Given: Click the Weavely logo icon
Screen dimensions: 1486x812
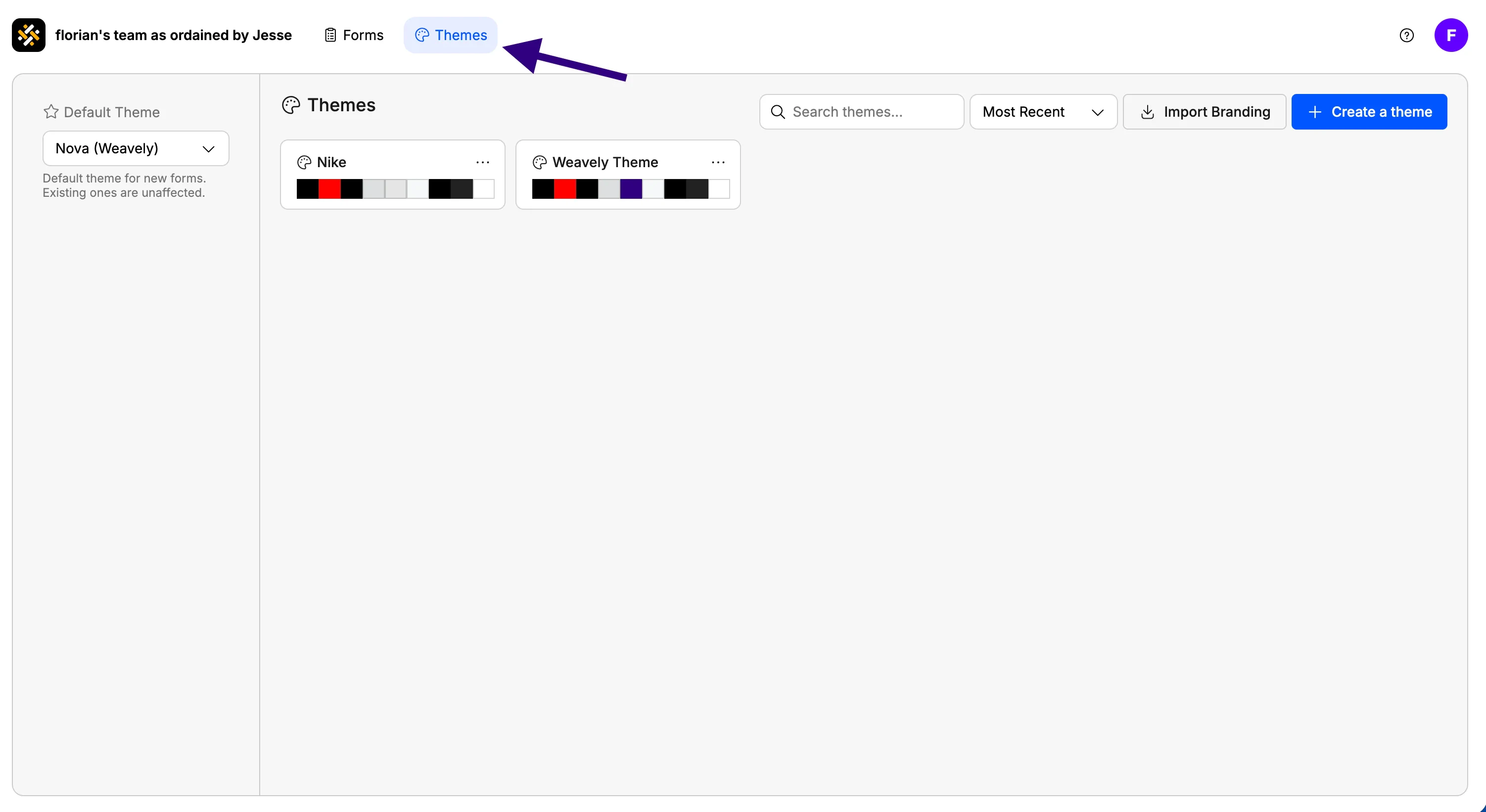Looking at the screenshot, I should [x=28, y=35].
